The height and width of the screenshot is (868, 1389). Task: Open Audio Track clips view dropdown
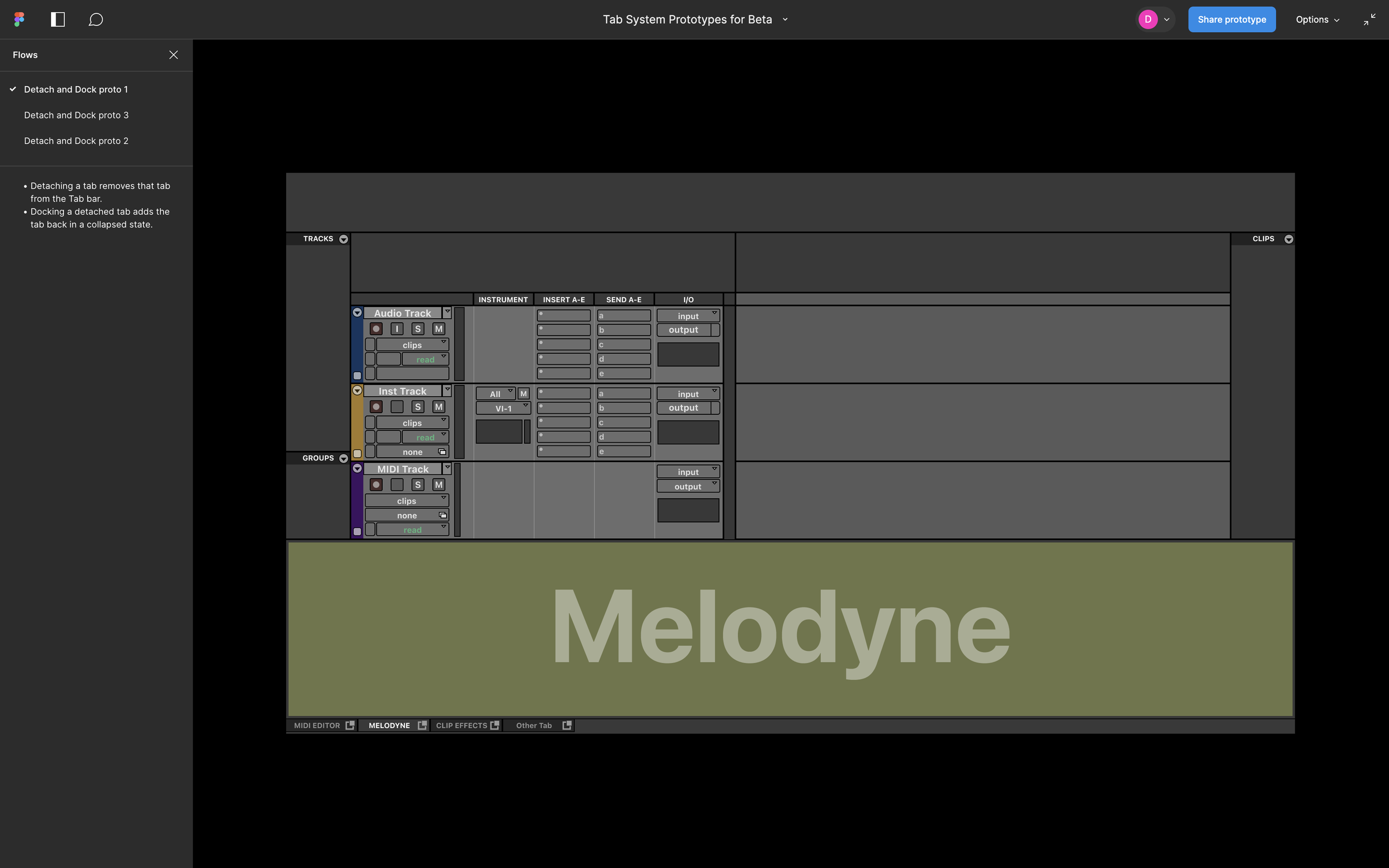412,345
